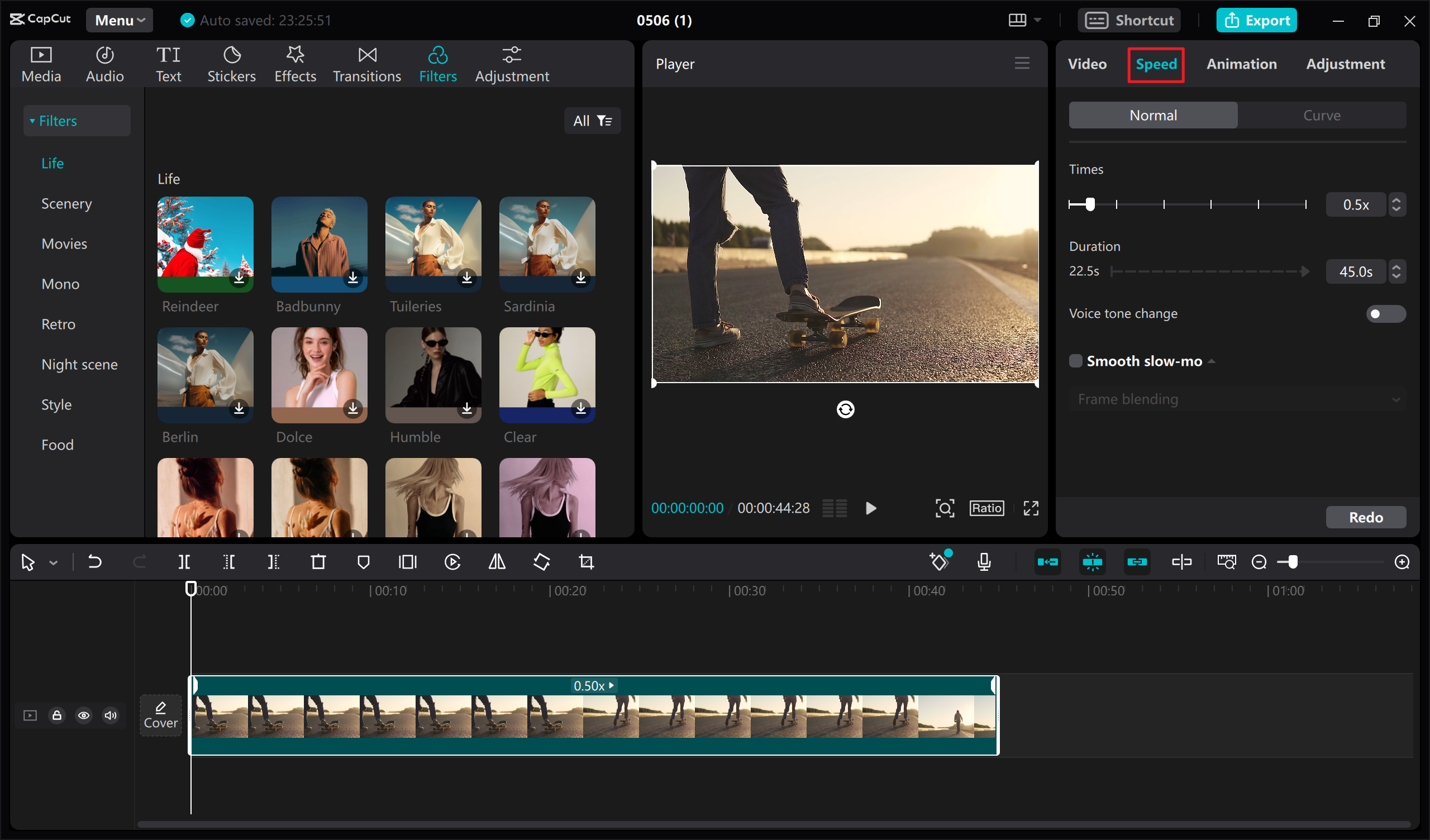Click the voiceover microphone icon
The width and height of the screenshot is (1430, 840).
[x=985, y=562]
